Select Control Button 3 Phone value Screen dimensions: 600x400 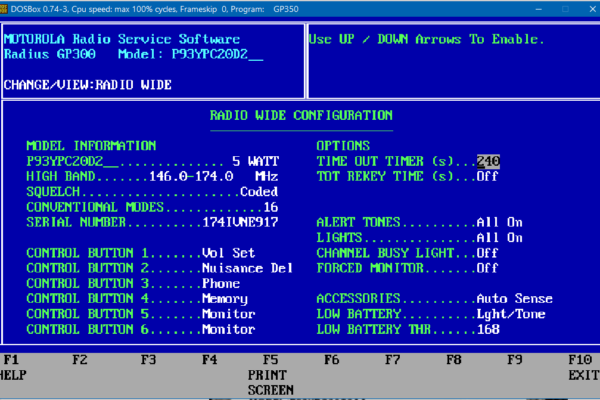pyautogui.click(x=221, y=283)
